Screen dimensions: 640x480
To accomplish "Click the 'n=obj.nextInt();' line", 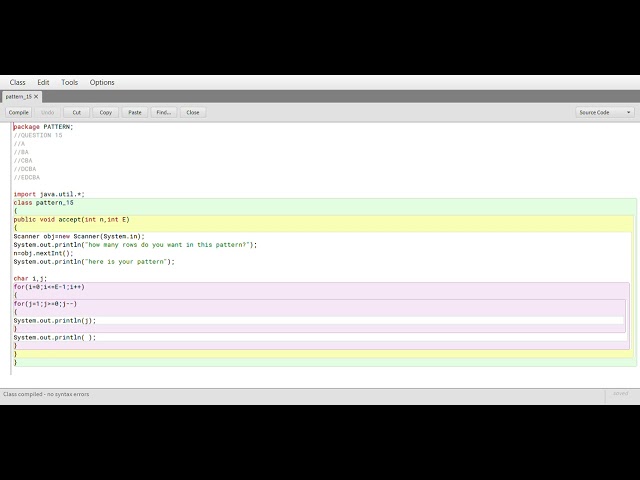I will click(x=43, y=253).
